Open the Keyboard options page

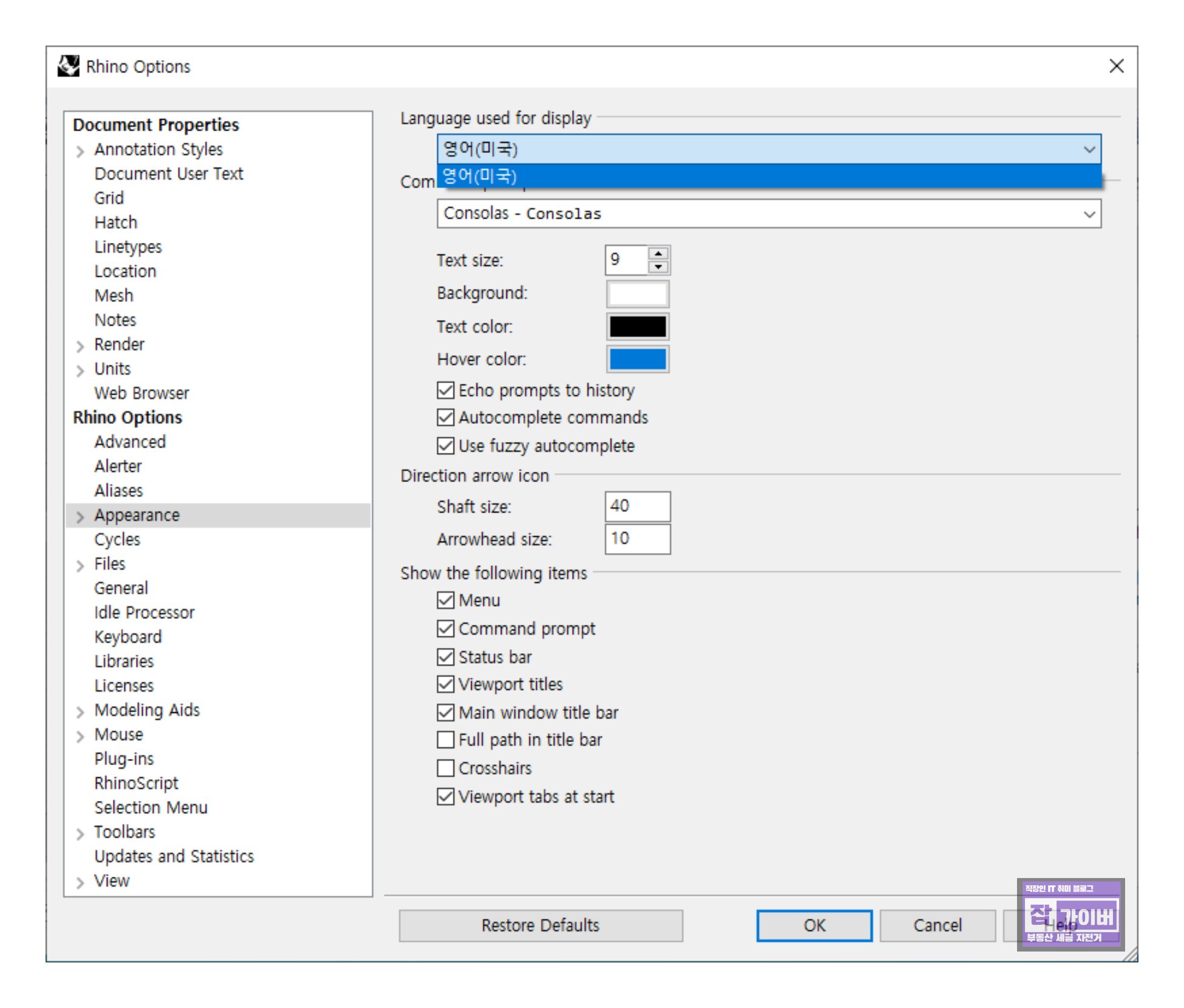point(128,637)
